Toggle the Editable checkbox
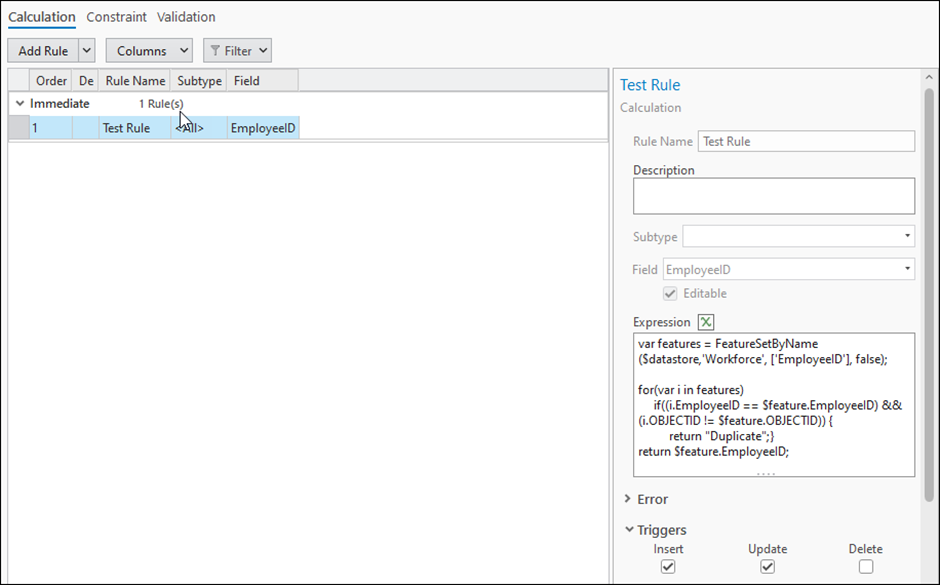940x585 pixels. pyautogui.click(x=670, y=294)
